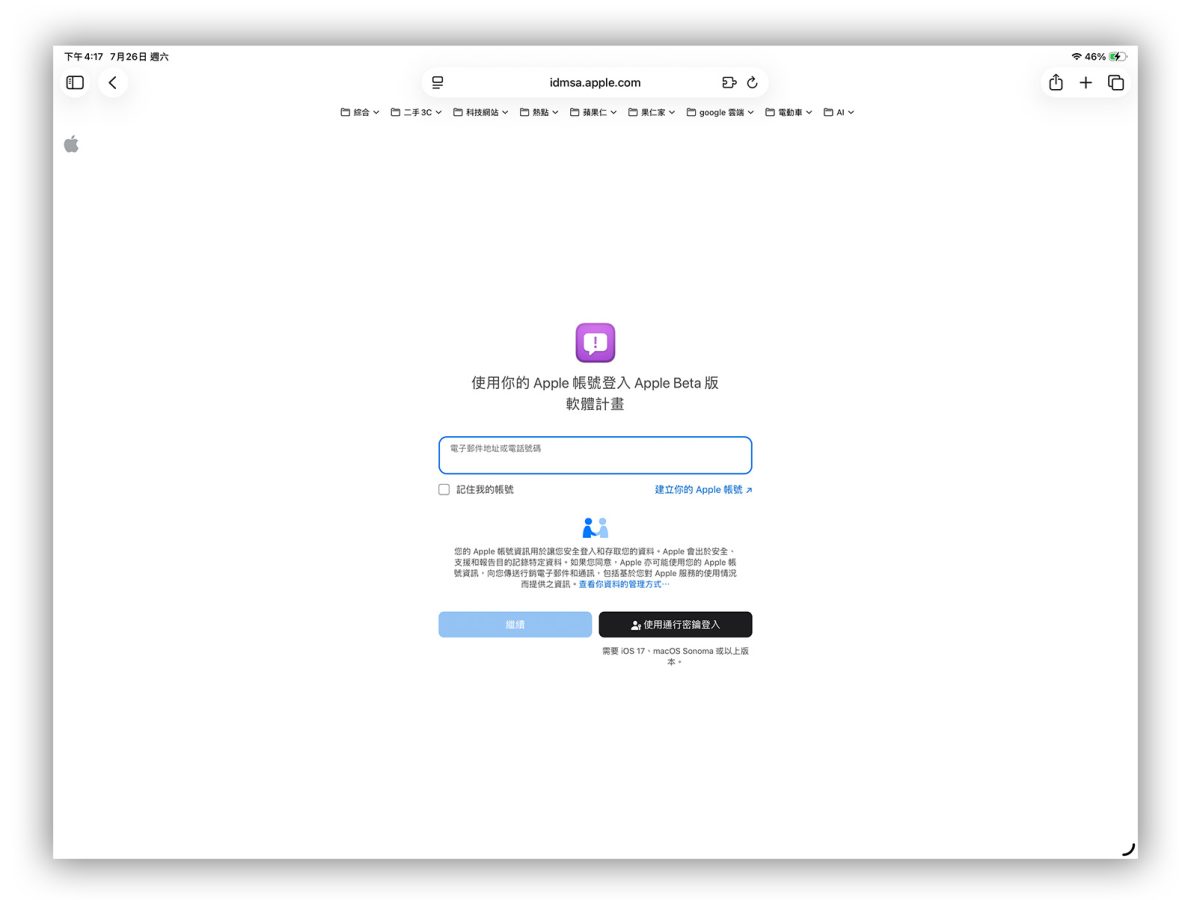1200x900 pixels.
Task: Click the 繼續 button
Action: (515, 625)
